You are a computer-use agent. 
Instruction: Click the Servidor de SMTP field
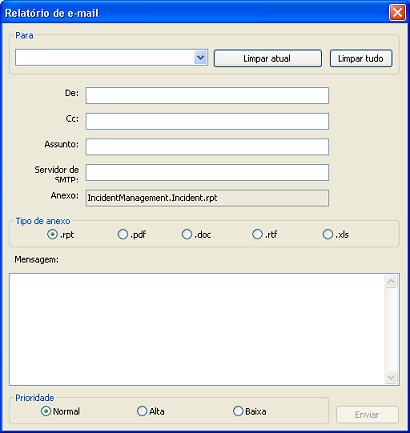[207, 173]
